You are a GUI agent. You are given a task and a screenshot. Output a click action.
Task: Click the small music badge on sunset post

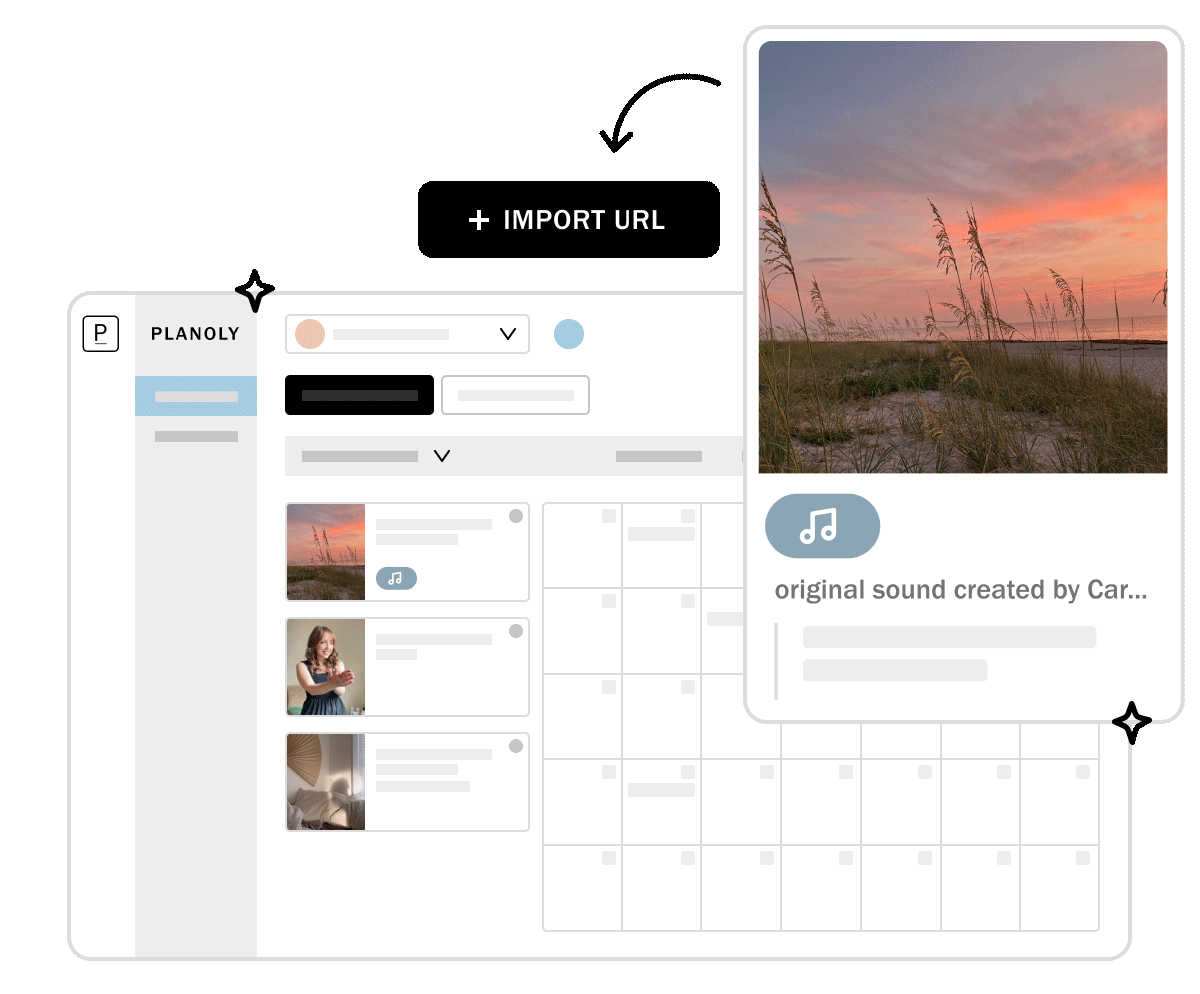point(396,578)
